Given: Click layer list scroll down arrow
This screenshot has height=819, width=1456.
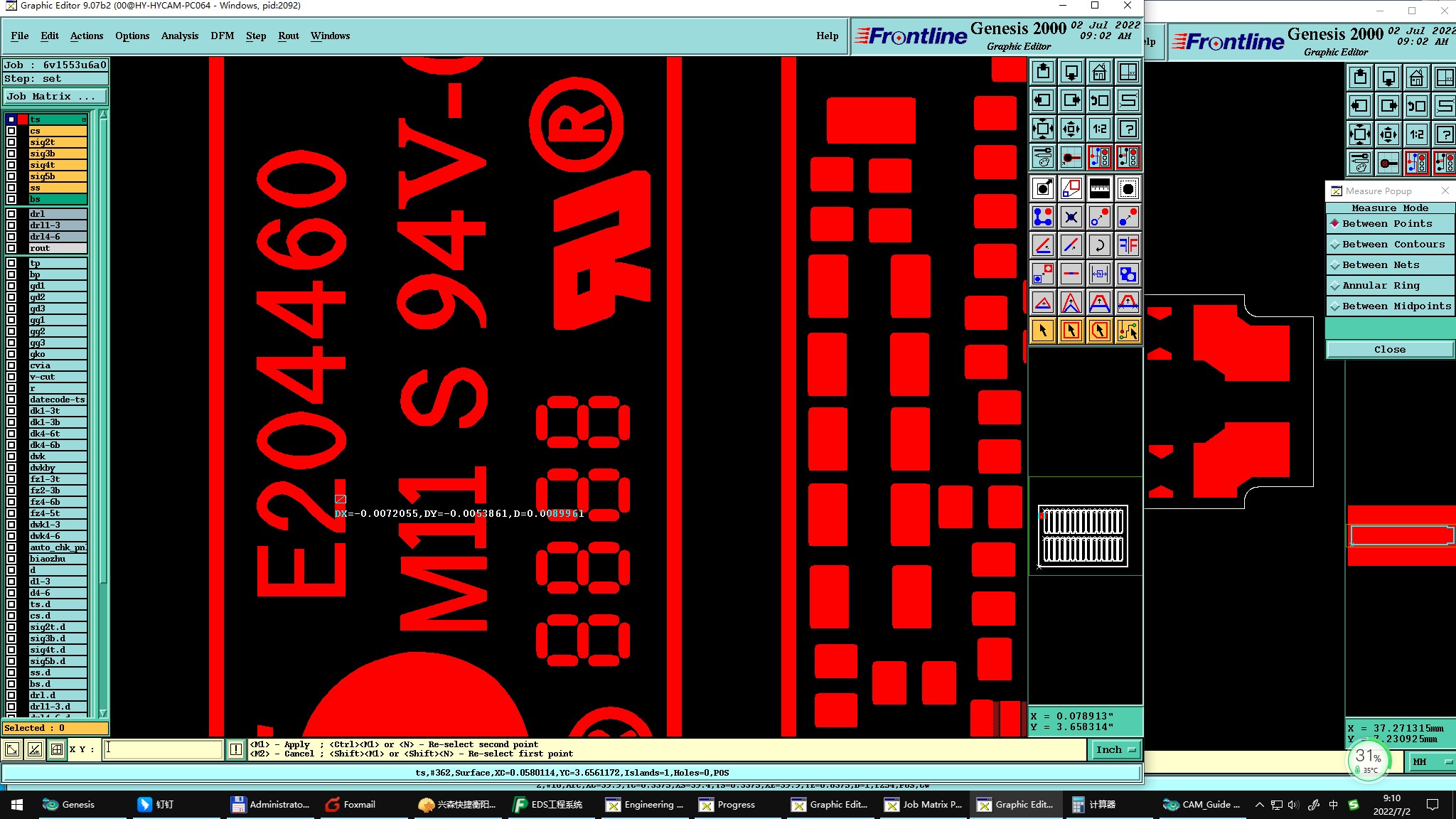Looking at the screenshot, I should coord(104,713).
